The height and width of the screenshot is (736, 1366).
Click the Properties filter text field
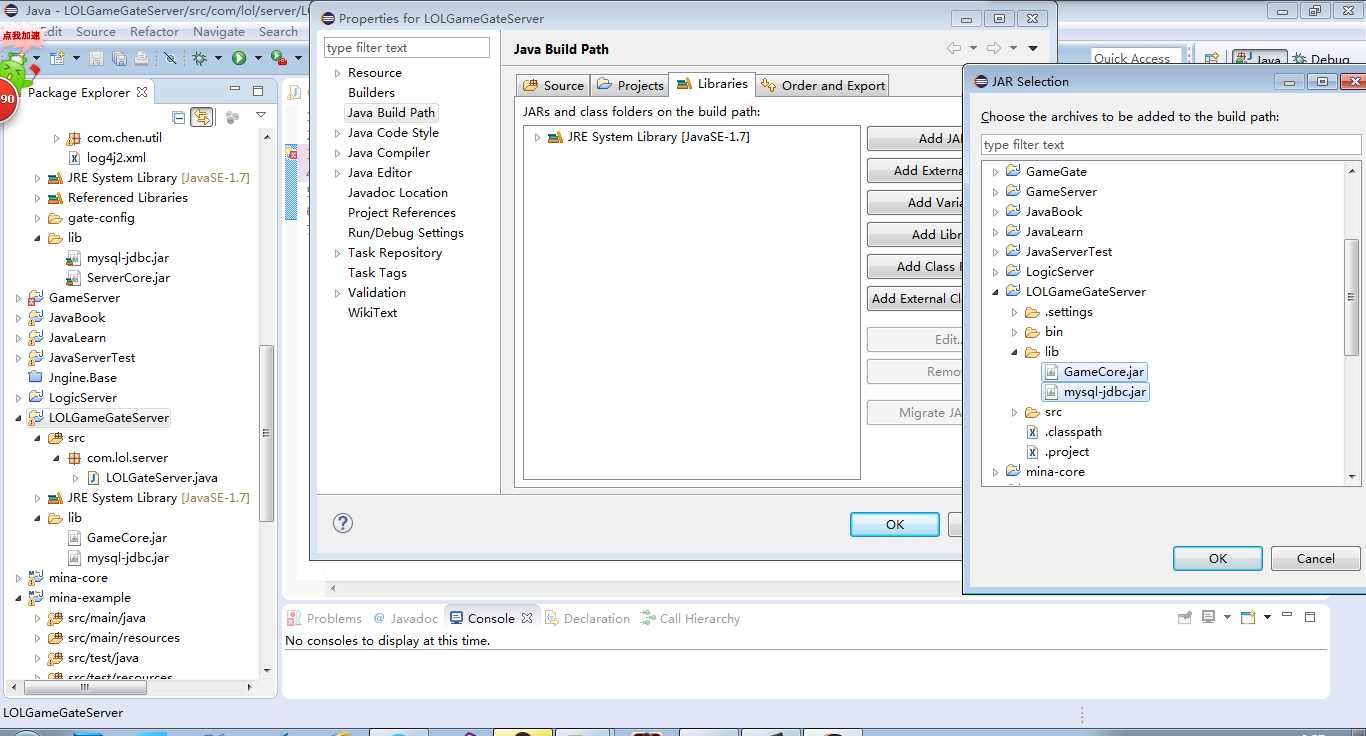click(407, 48)
